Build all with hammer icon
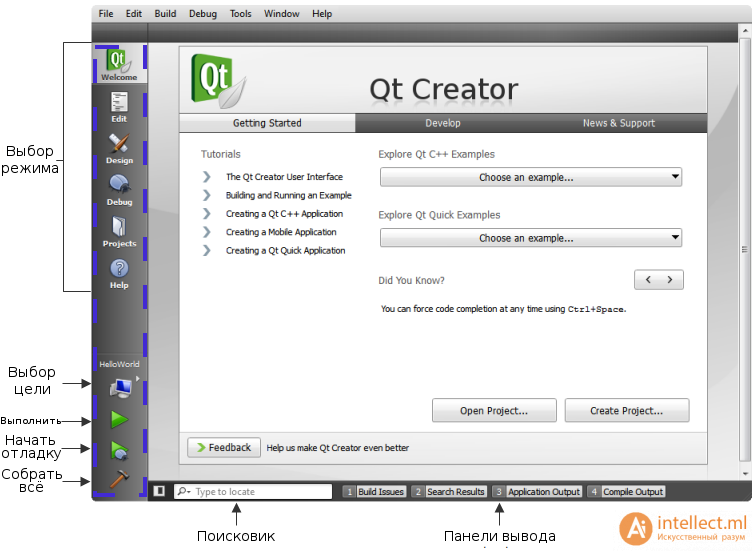The image size is (754, 551). (119, 479)
